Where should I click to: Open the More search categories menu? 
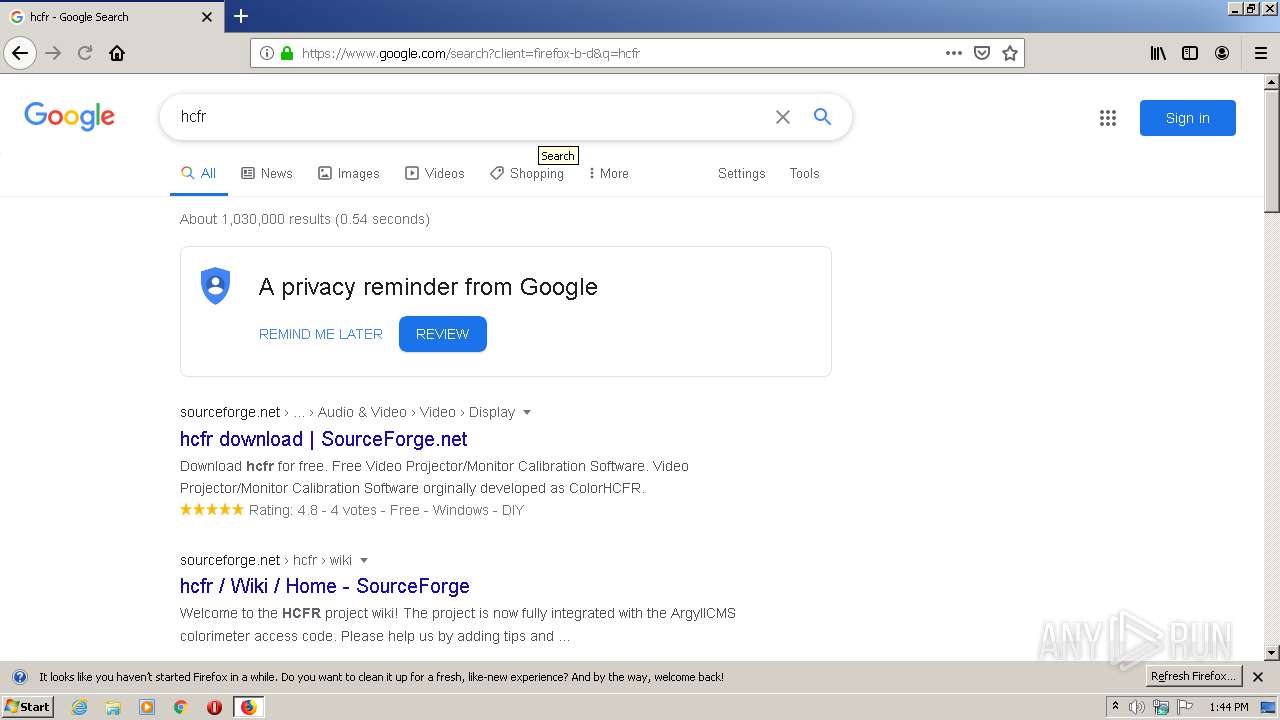click(x=609, y=173)
